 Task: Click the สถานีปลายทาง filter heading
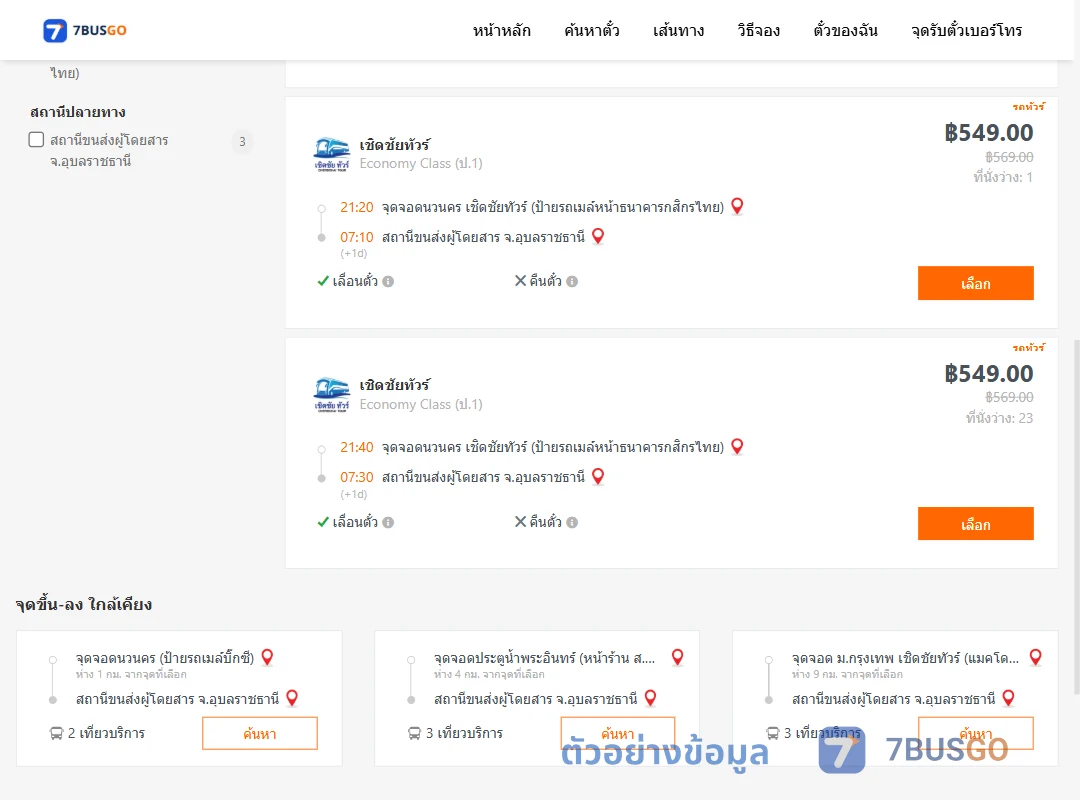78,112
